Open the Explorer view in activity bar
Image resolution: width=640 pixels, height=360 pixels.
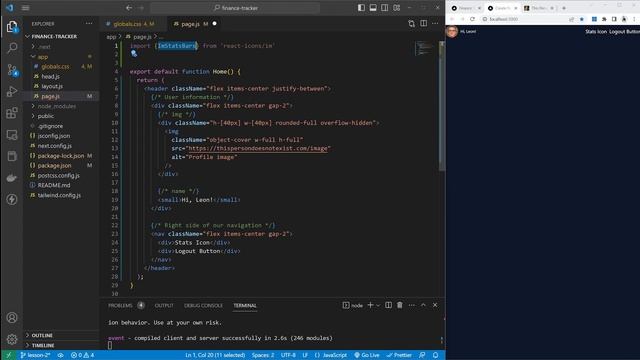(12, 27)
